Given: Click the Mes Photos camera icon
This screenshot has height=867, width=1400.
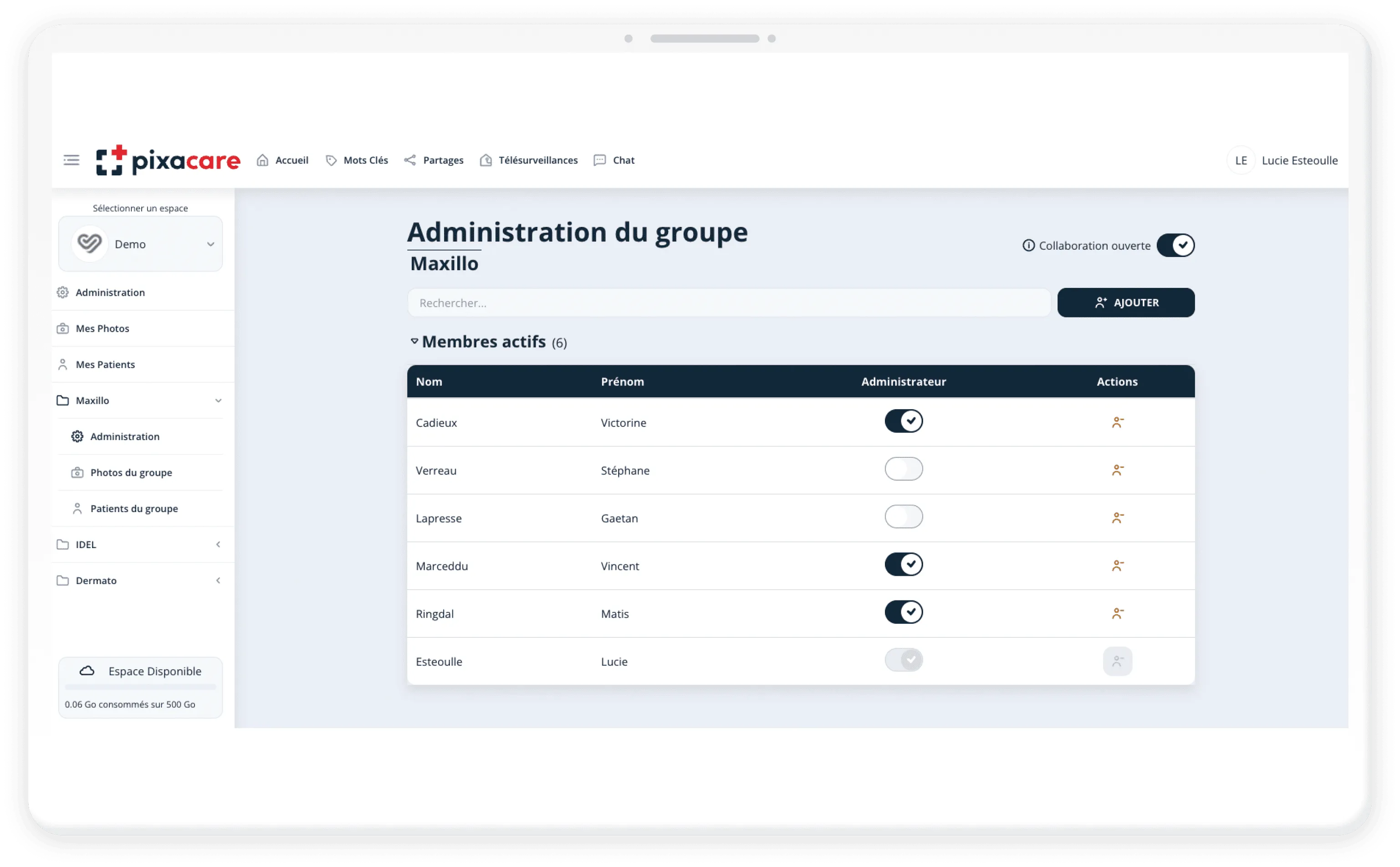Looking at the screenshot, I should (x=62, y=328).
